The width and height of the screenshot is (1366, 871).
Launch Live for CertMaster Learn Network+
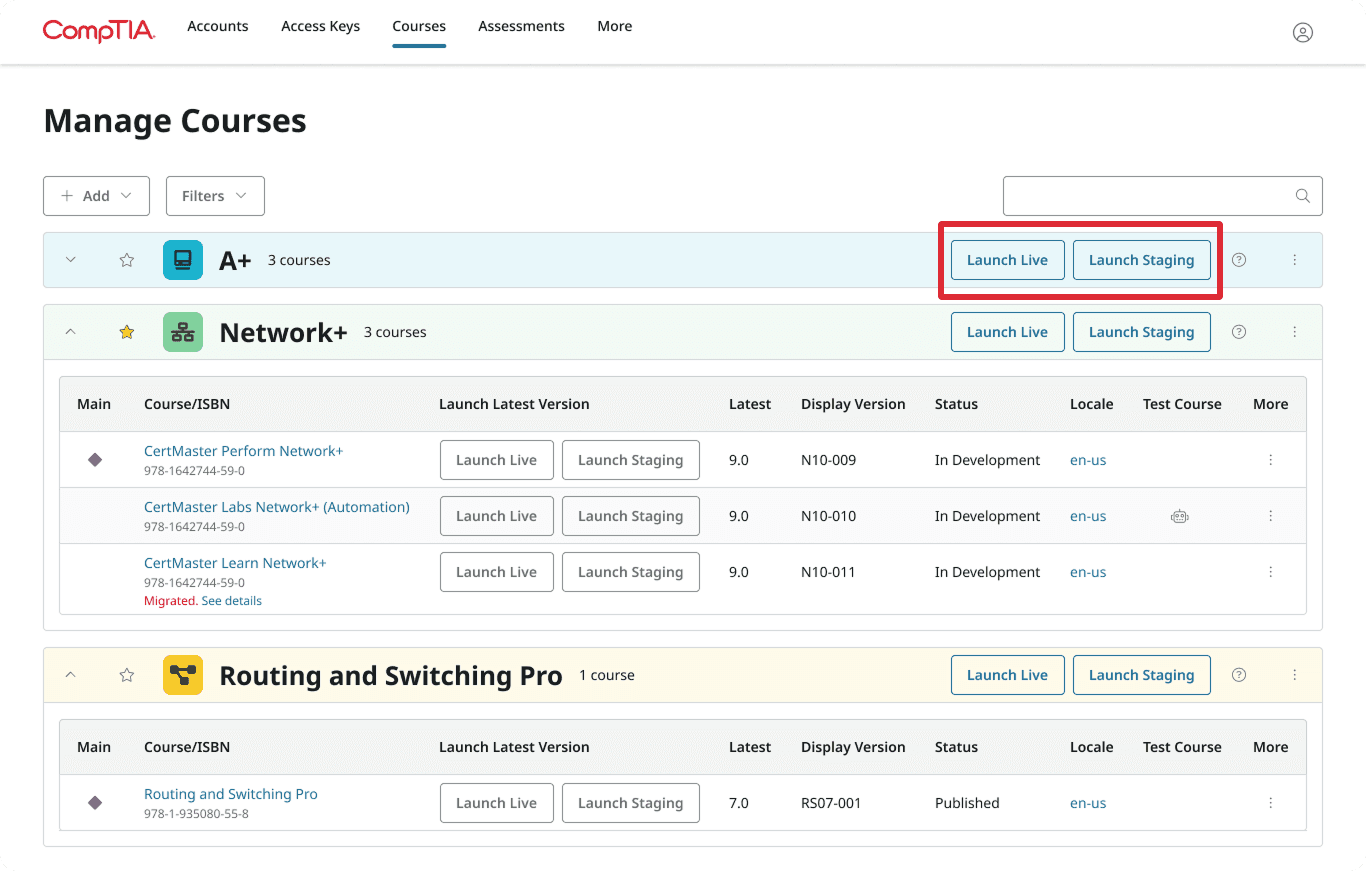click(497, 572)
